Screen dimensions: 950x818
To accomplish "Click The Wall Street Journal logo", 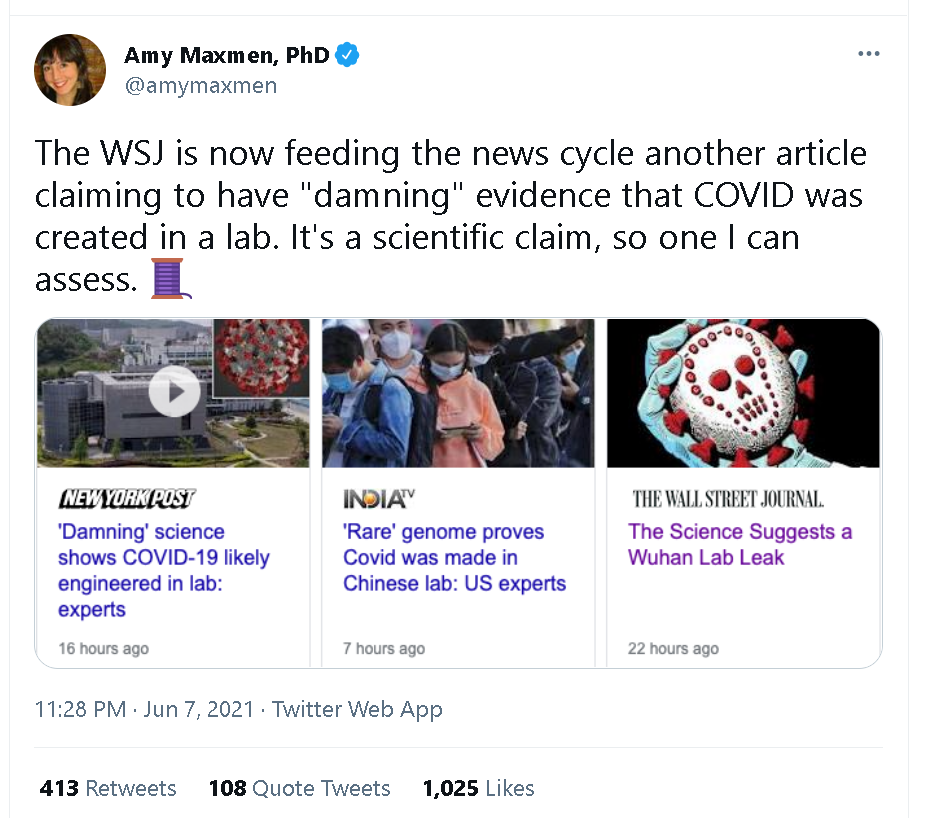I will coord(727,498).
